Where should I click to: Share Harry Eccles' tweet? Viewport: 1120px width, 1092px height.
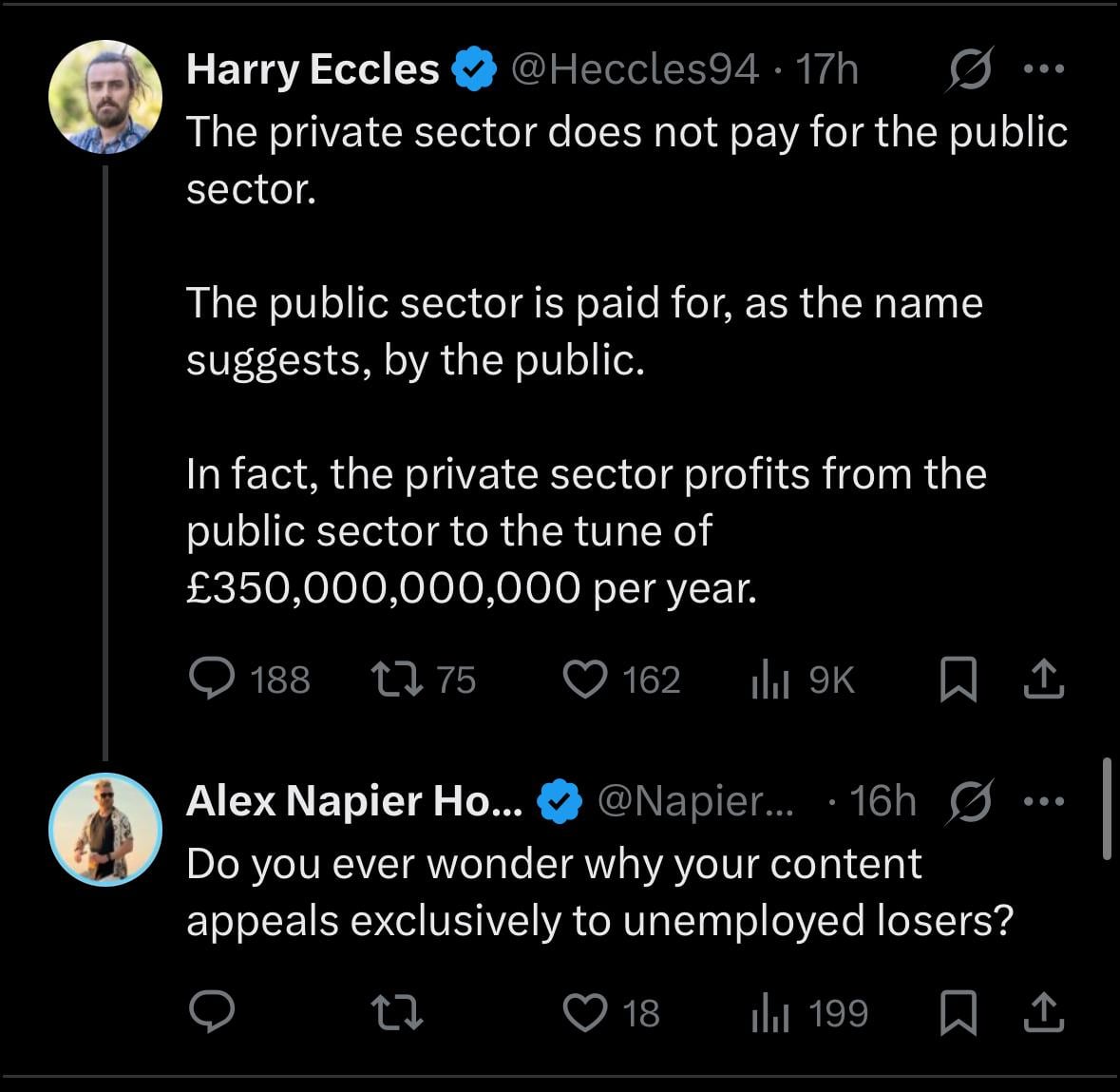click(x=1043, y=679)
